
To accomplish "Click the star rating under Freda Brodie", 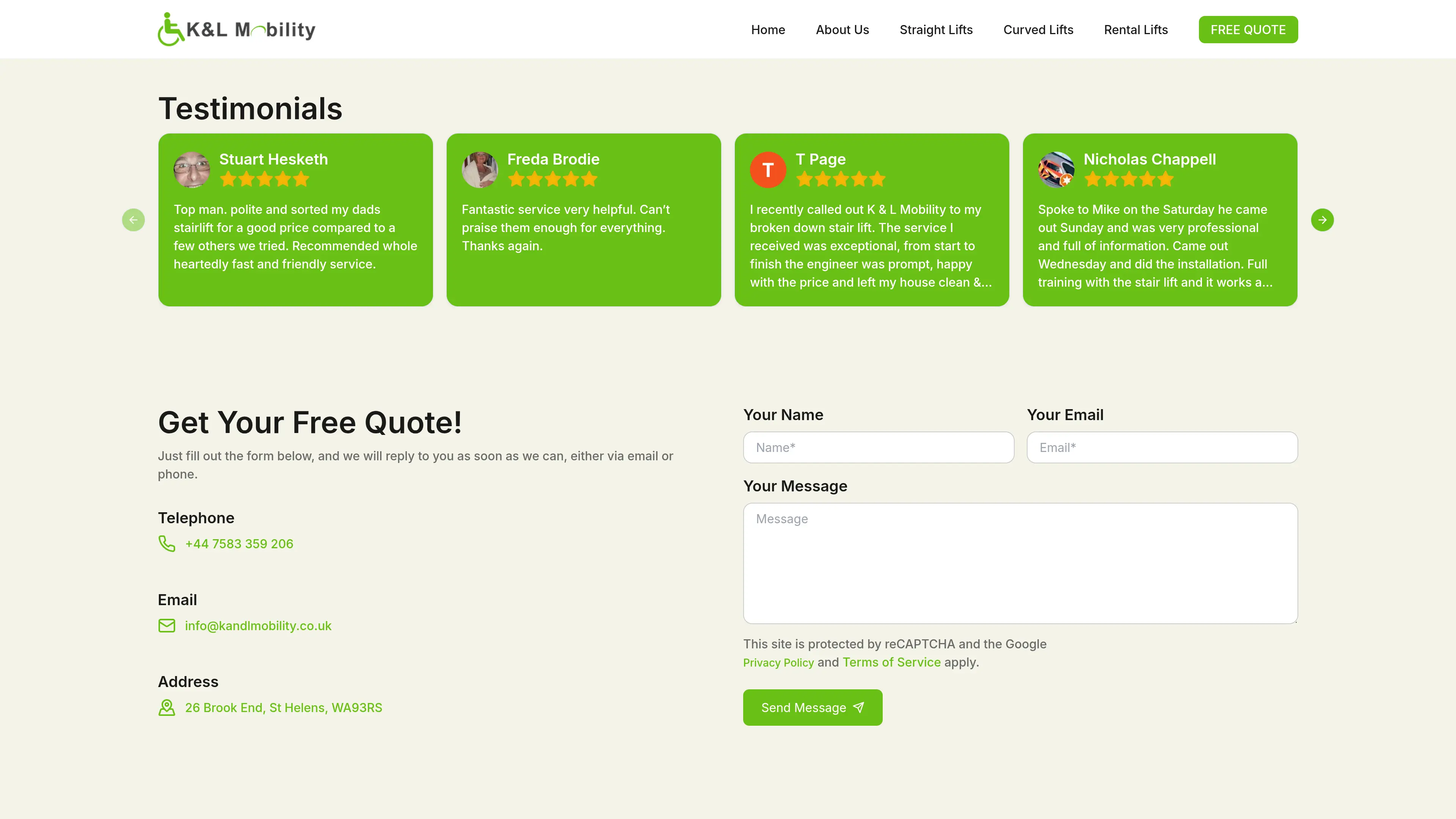I will click(x=552, y=179).
